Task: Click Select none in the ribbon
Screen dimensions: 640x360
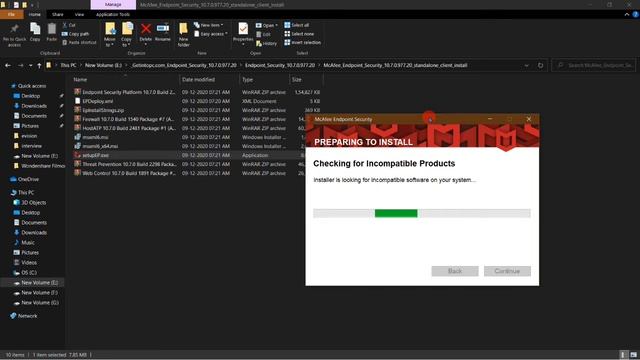Action: point(299,34)
